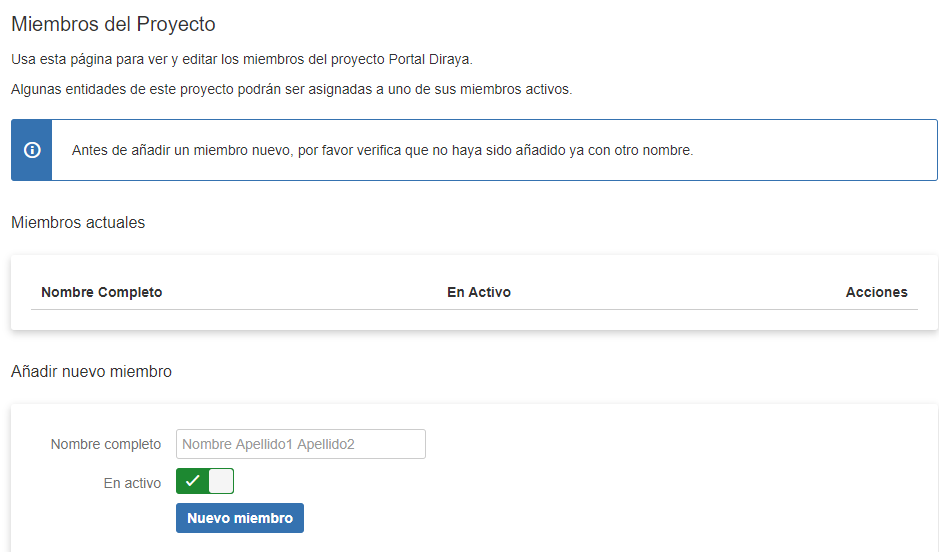Click the sentence starting with Algunas entidades

click(x=292, y=89)
